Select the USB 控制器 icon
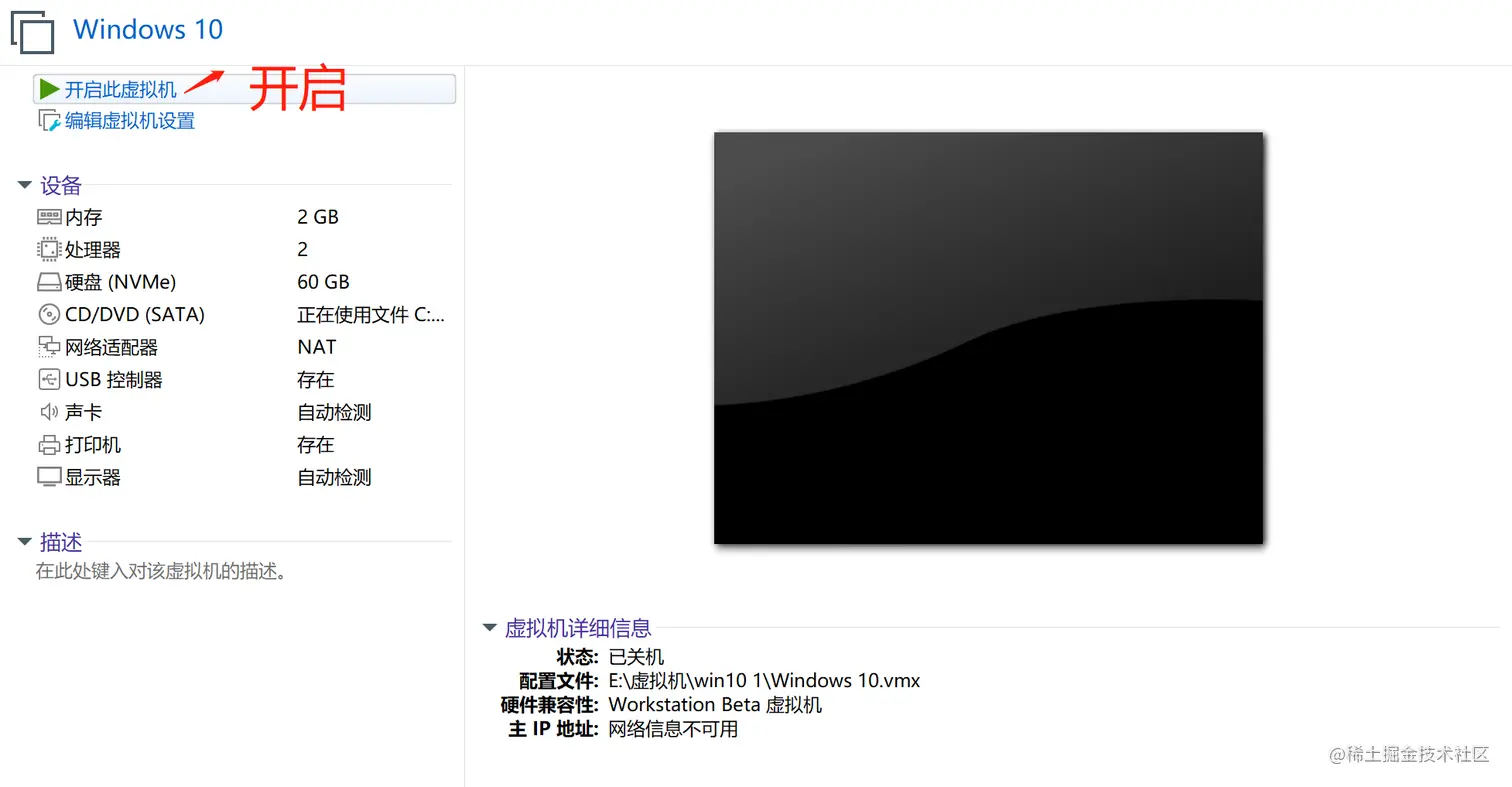 point(49,379)
